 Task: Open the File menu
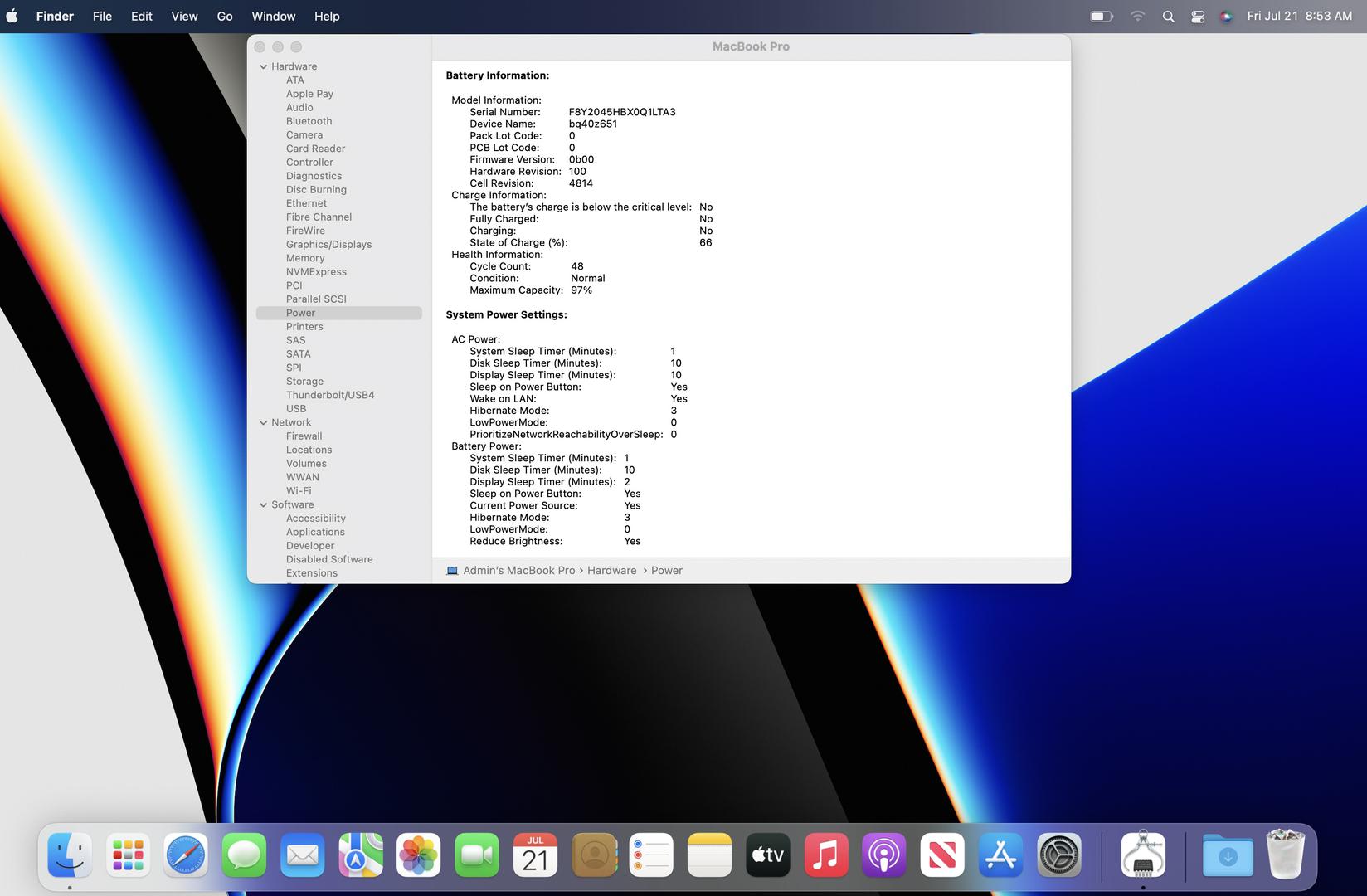coord(102,16)
